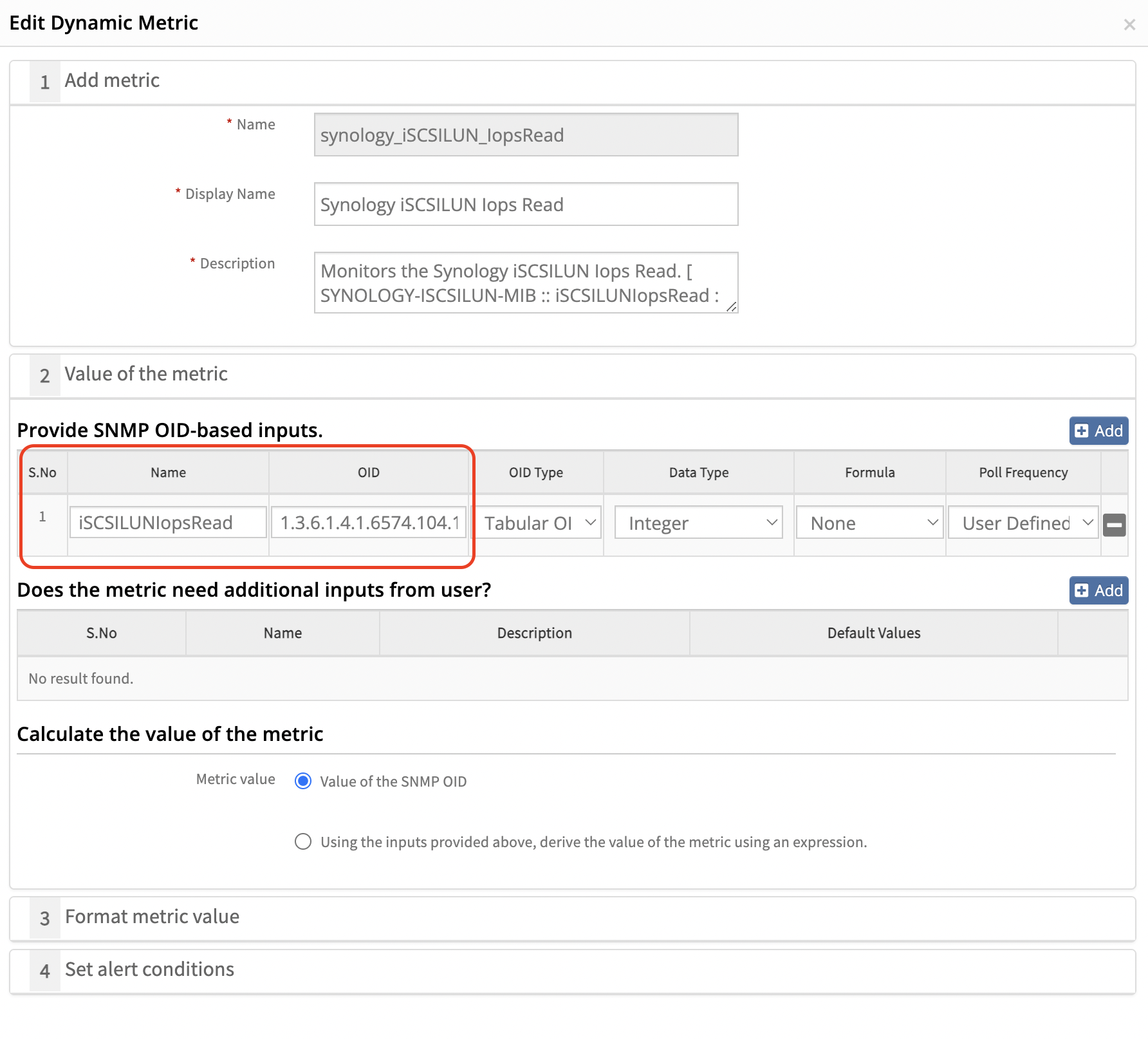
Task: Open the Data Type Integer dropdown
Action: [698, 523]
